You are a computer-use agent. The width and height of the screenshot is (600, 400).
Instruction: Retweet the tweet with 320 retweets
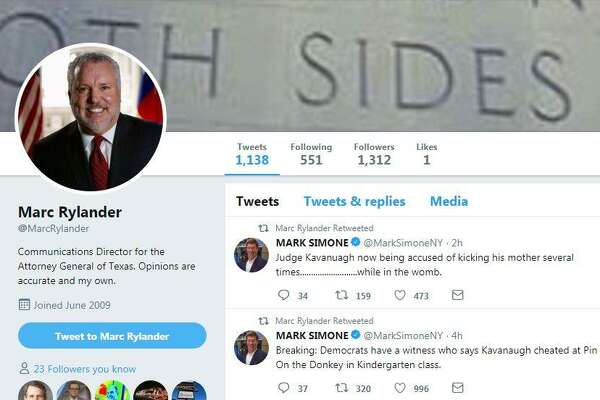pyautogui.click(x=341, y=388)
